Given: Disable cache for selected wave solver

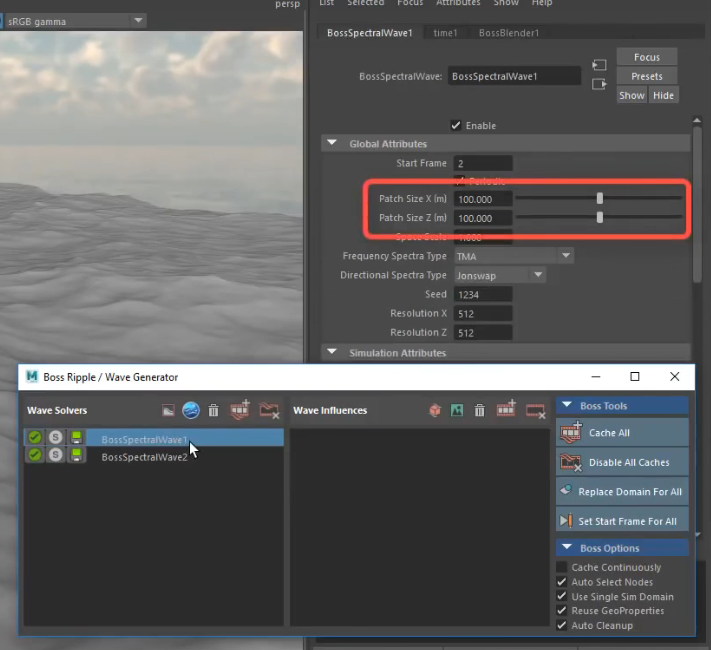Looking at the screenshot, I should point(269,411).
